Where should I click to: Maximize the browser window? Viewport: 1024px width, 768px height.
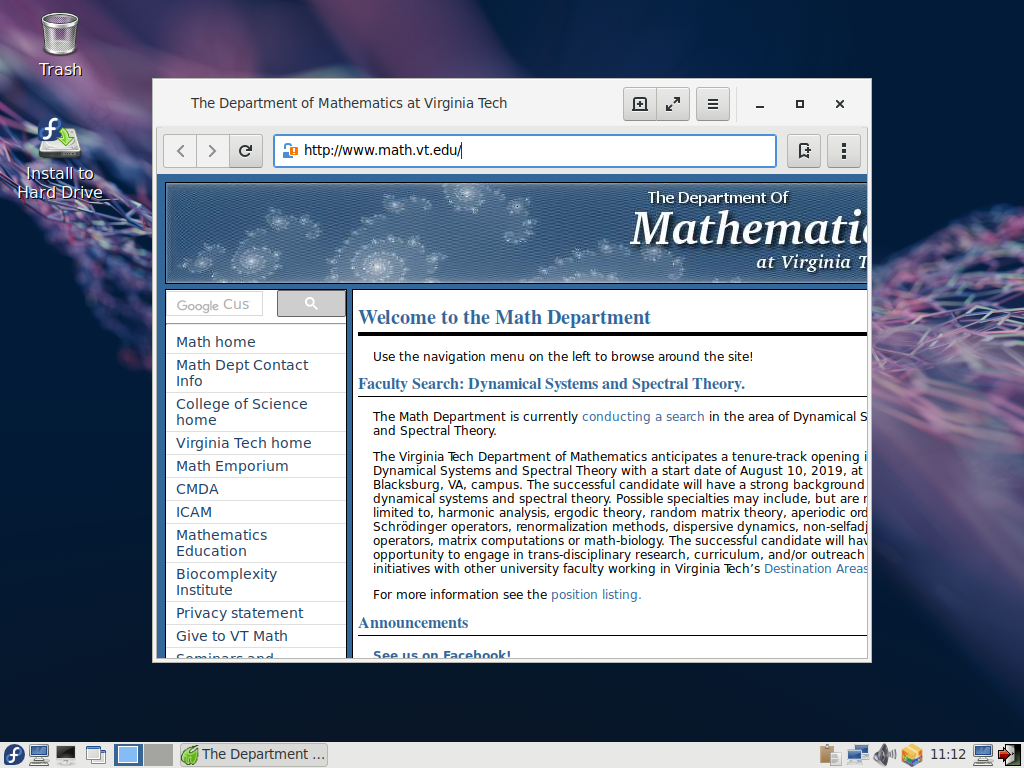click(799, 104)
